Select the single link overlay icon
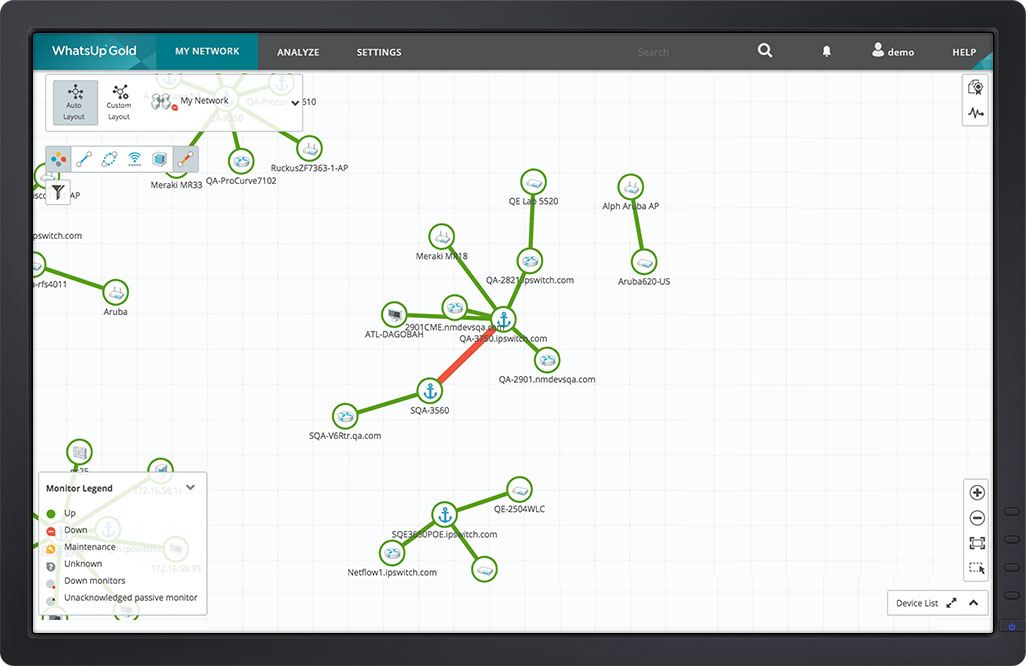This screenshot has width=1026, height=666. (x=84, y=158)
